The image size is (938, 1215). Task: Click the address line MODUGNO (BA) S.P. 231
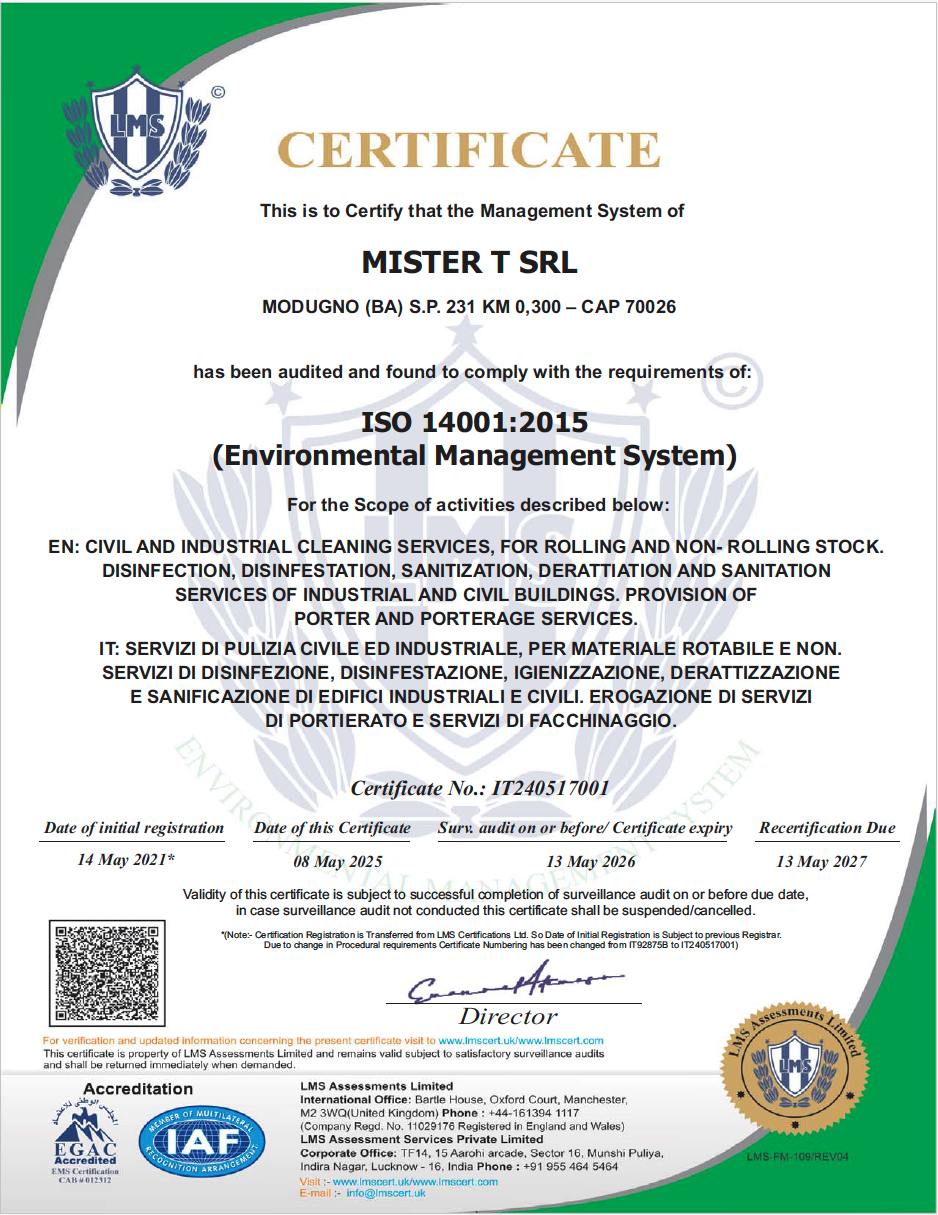pos(469,307)
